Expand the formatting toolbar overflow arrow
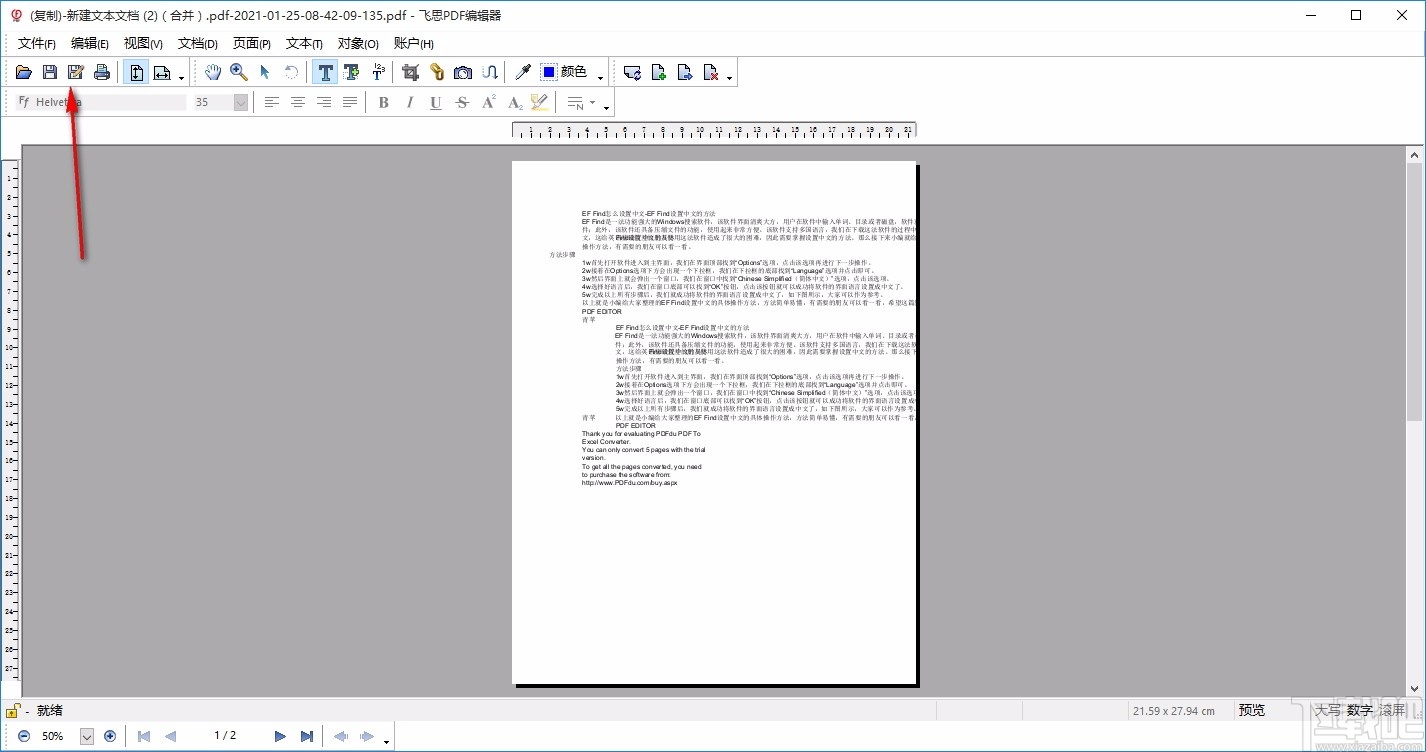Screen dimensions: 1426x752 (606, 107)
